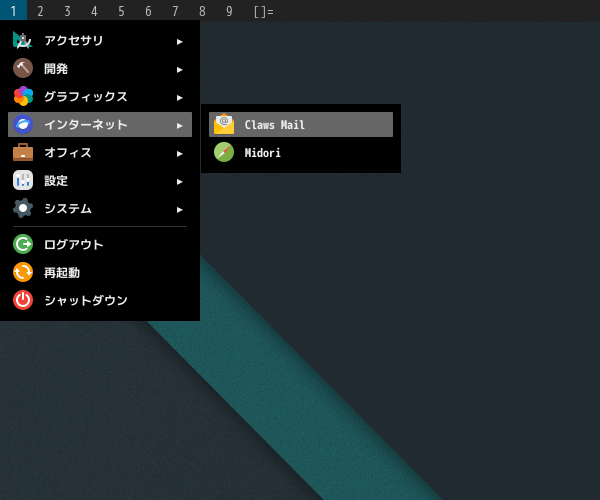The width and height of the screenshot is (600, 500).
Task: Expand the 開発 submenu arrow
Action: point(179,70)
